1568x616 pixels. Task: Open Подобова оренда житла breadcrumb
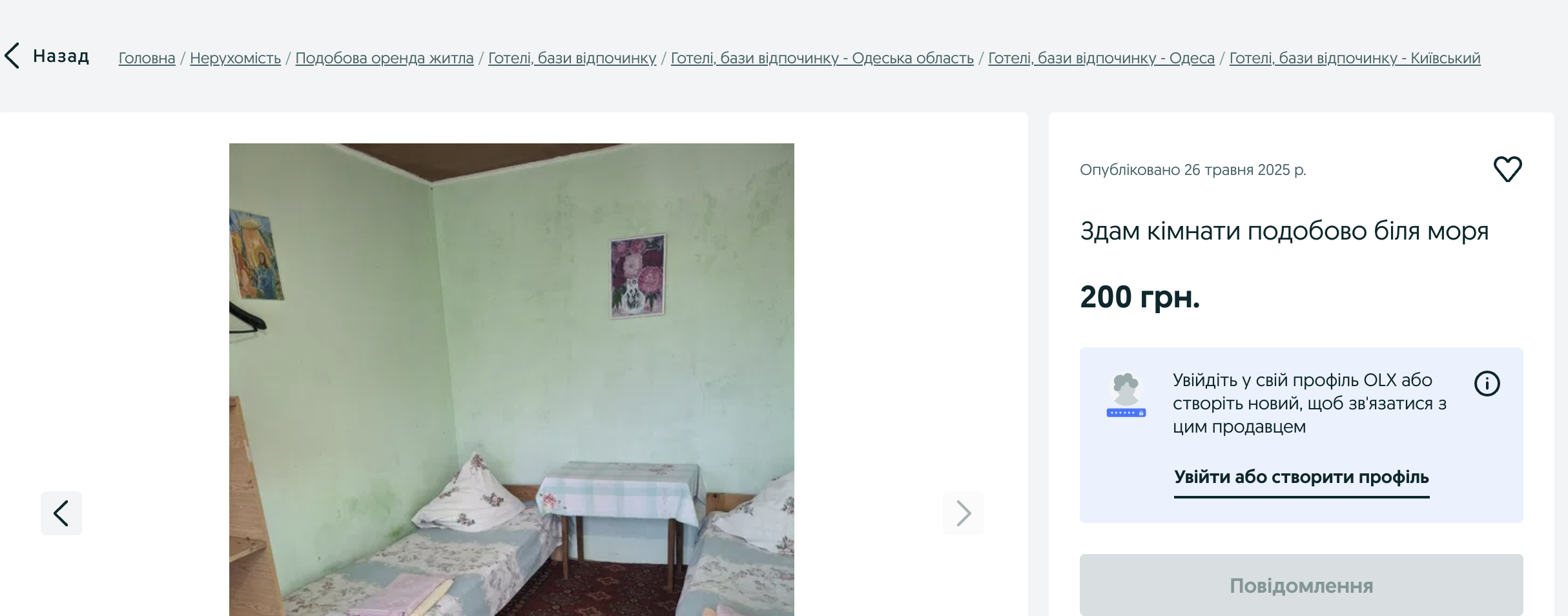pos(384,58)
